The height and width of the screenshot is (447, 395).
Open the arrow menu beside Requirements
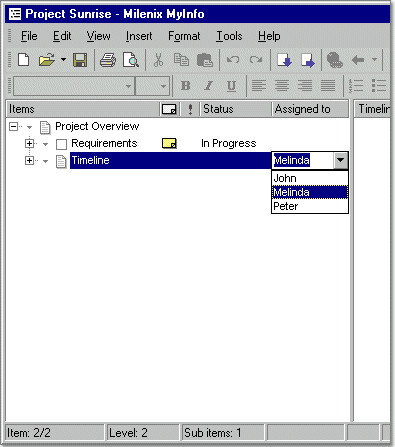pos(46,144)
